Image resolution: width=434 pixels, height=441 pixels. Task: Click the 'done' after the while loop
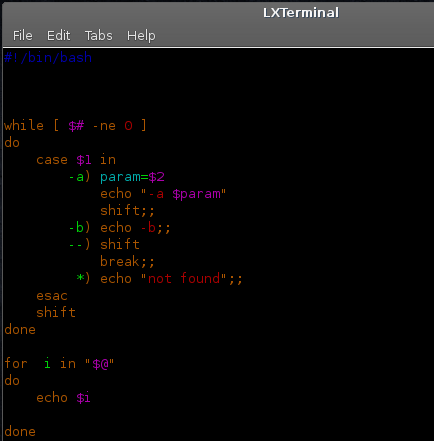click(x=20, y=330)
